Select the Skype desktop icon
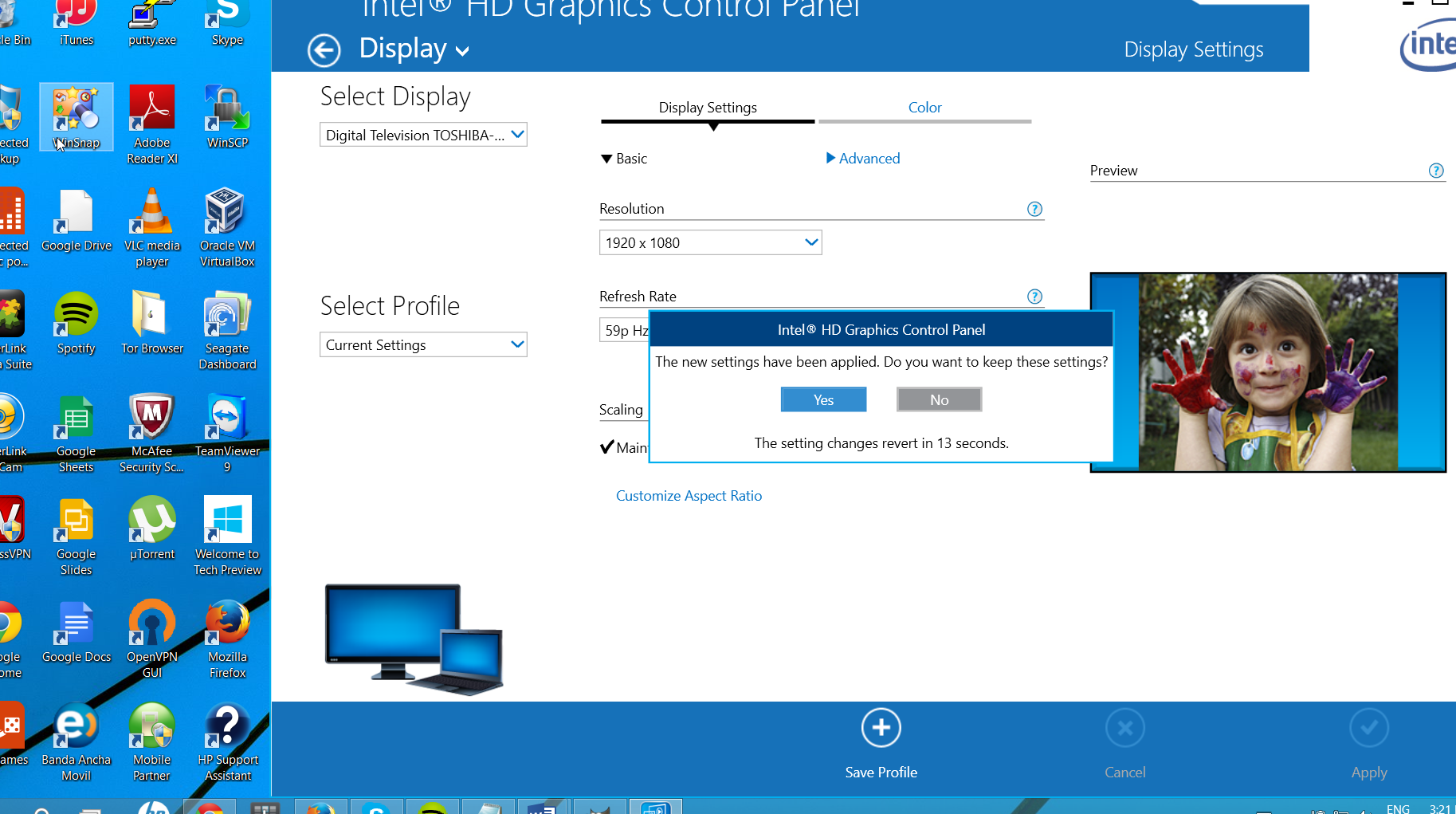1456x814 pixels. coord(228,24)
